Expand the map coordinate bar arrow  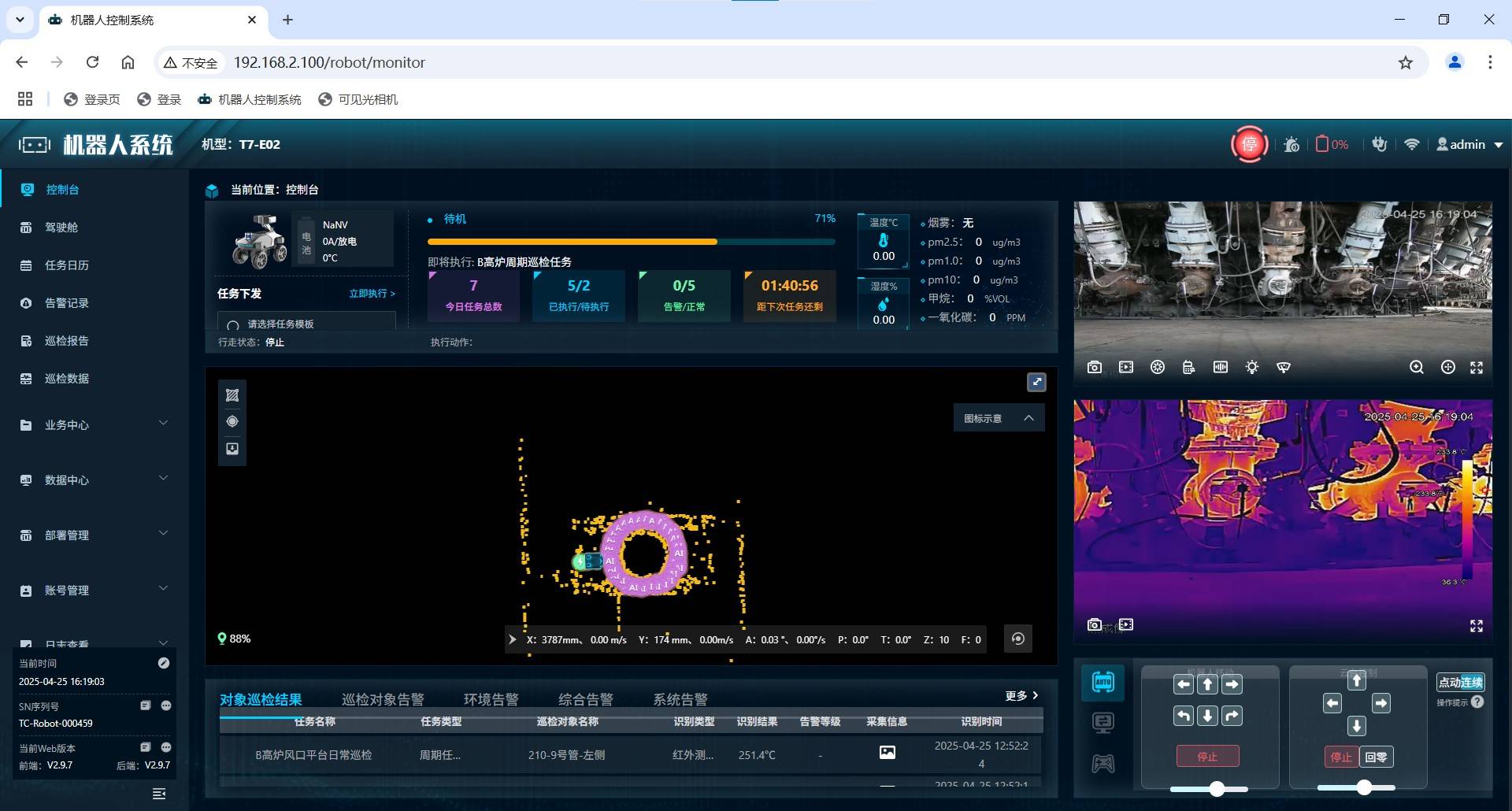tap(513, 639)
